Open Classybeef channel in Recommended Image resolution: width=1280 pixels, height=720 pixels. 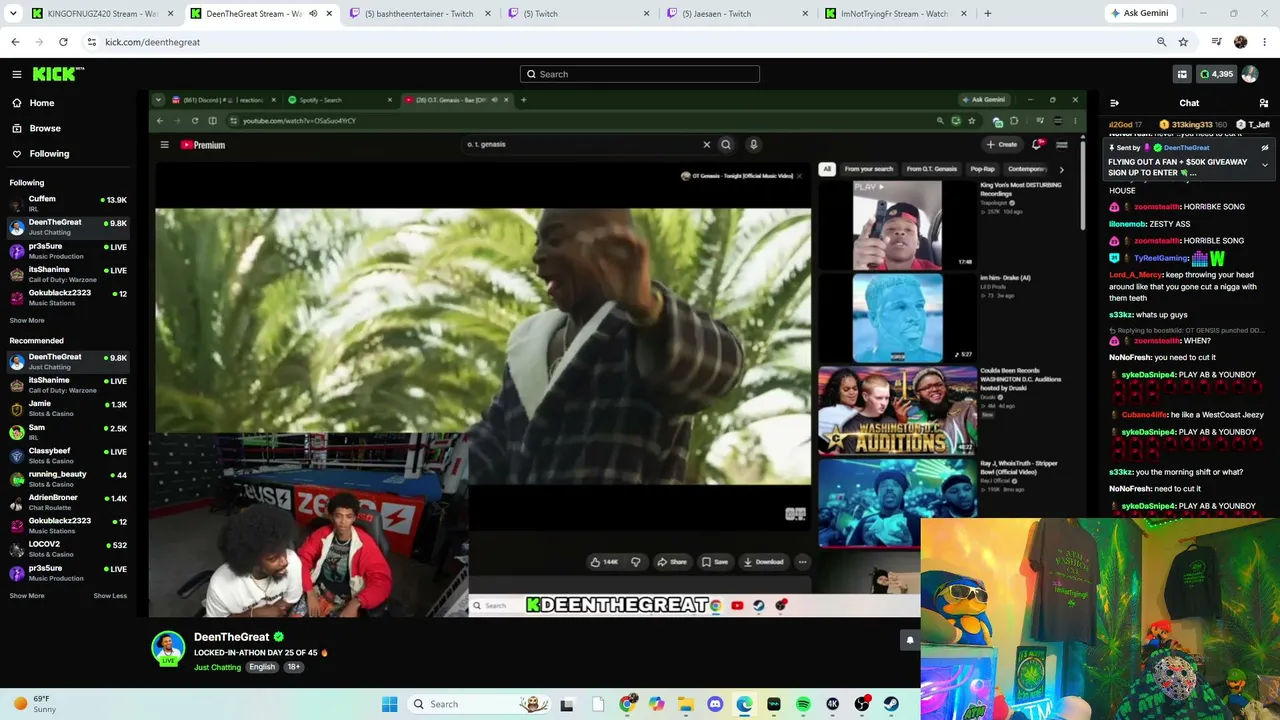tap(68, 455)
